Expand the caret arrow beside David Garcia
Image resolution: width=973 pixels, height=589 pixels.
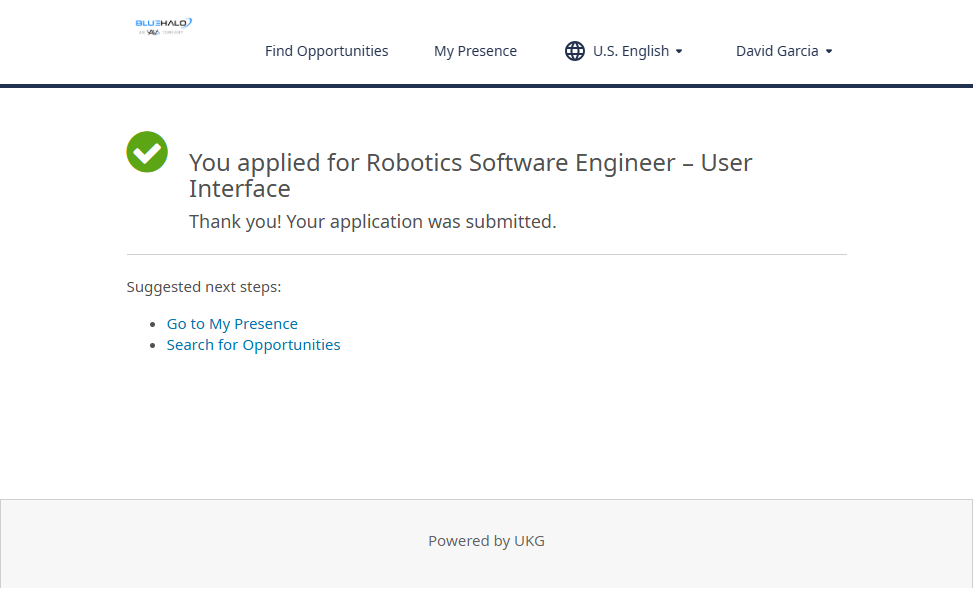[829, 51]
